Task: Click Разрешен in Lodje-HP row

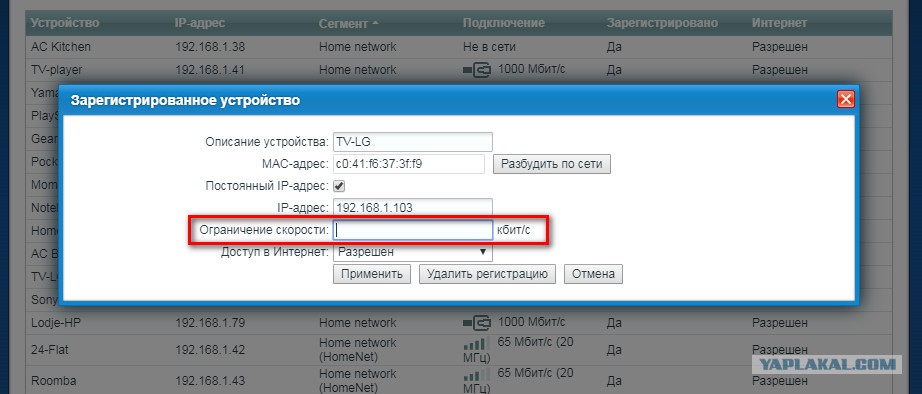Action: 780,323
